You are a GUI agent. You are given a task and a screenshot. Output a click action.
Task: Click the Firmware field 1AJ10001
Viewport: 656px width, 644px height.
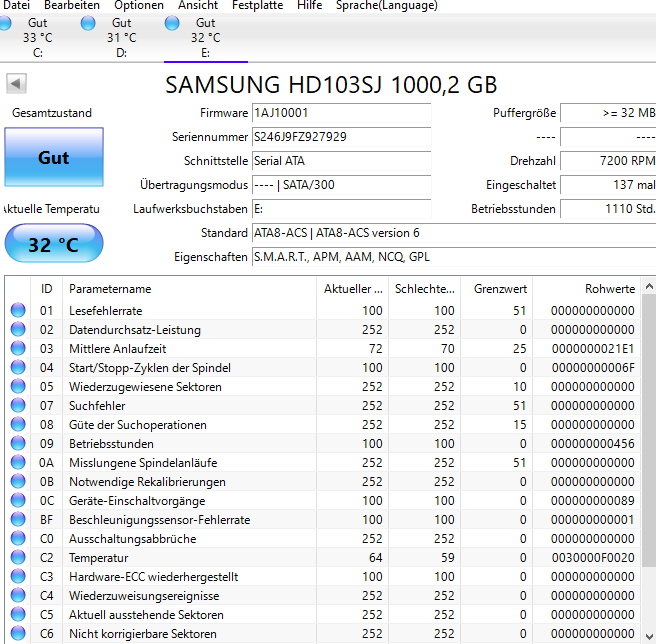click(341, 113)
